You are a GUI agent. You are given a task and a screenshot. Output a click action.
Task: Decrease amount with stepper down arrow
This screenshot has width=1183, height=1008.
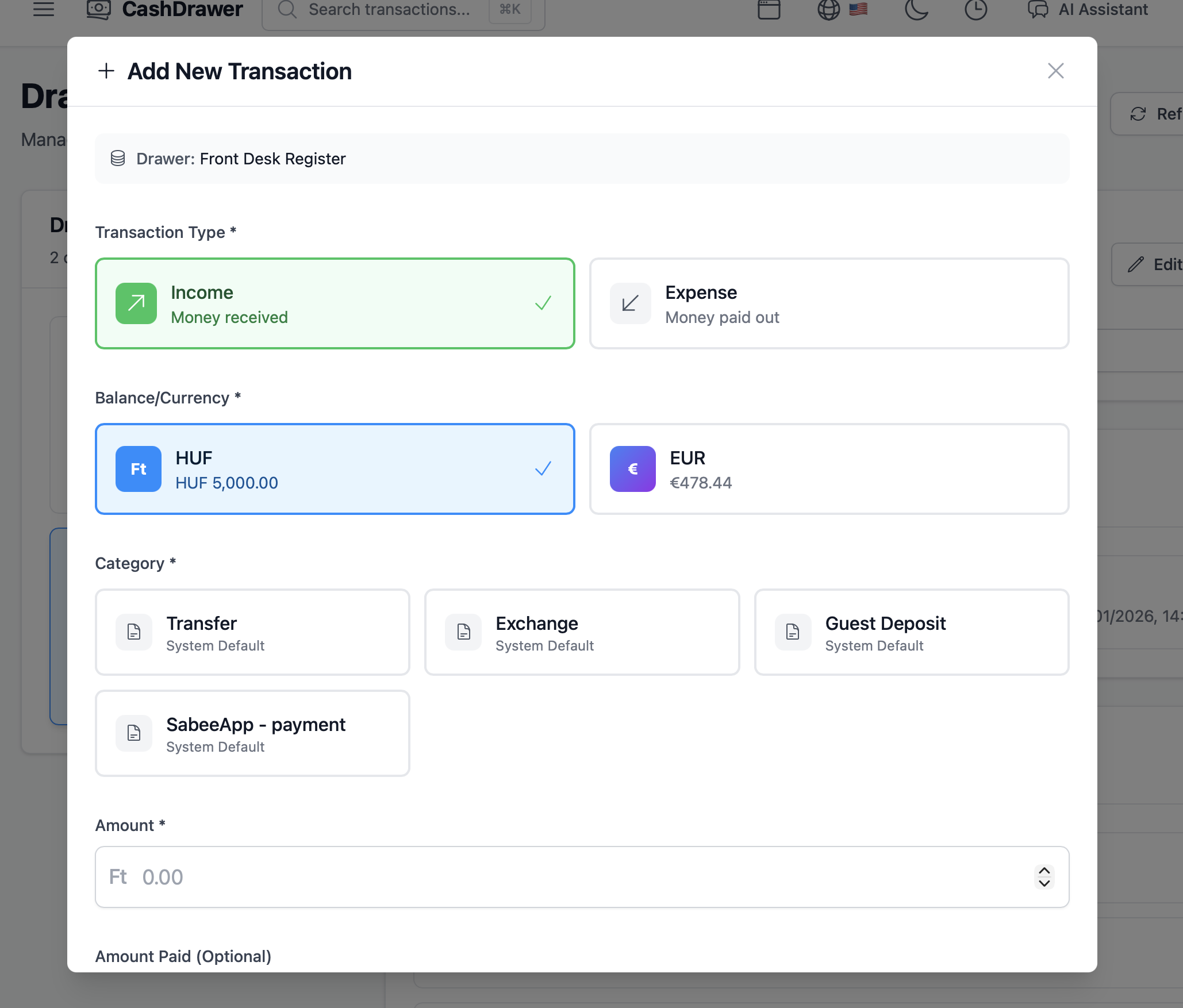coord(1044,884)
